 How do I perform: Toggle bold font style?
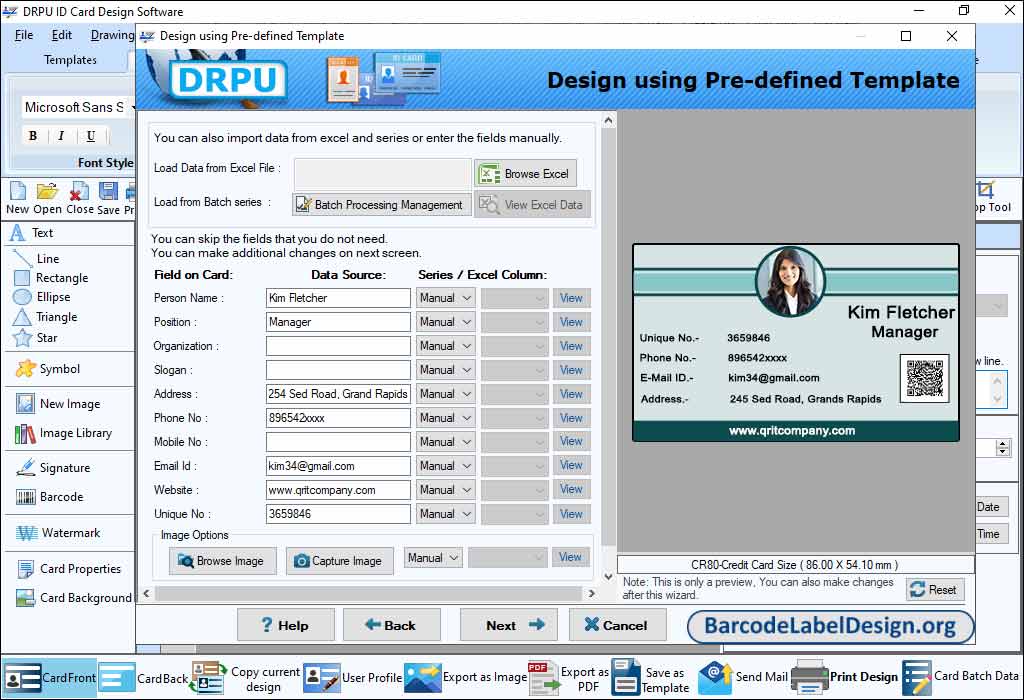coord(33,136)
